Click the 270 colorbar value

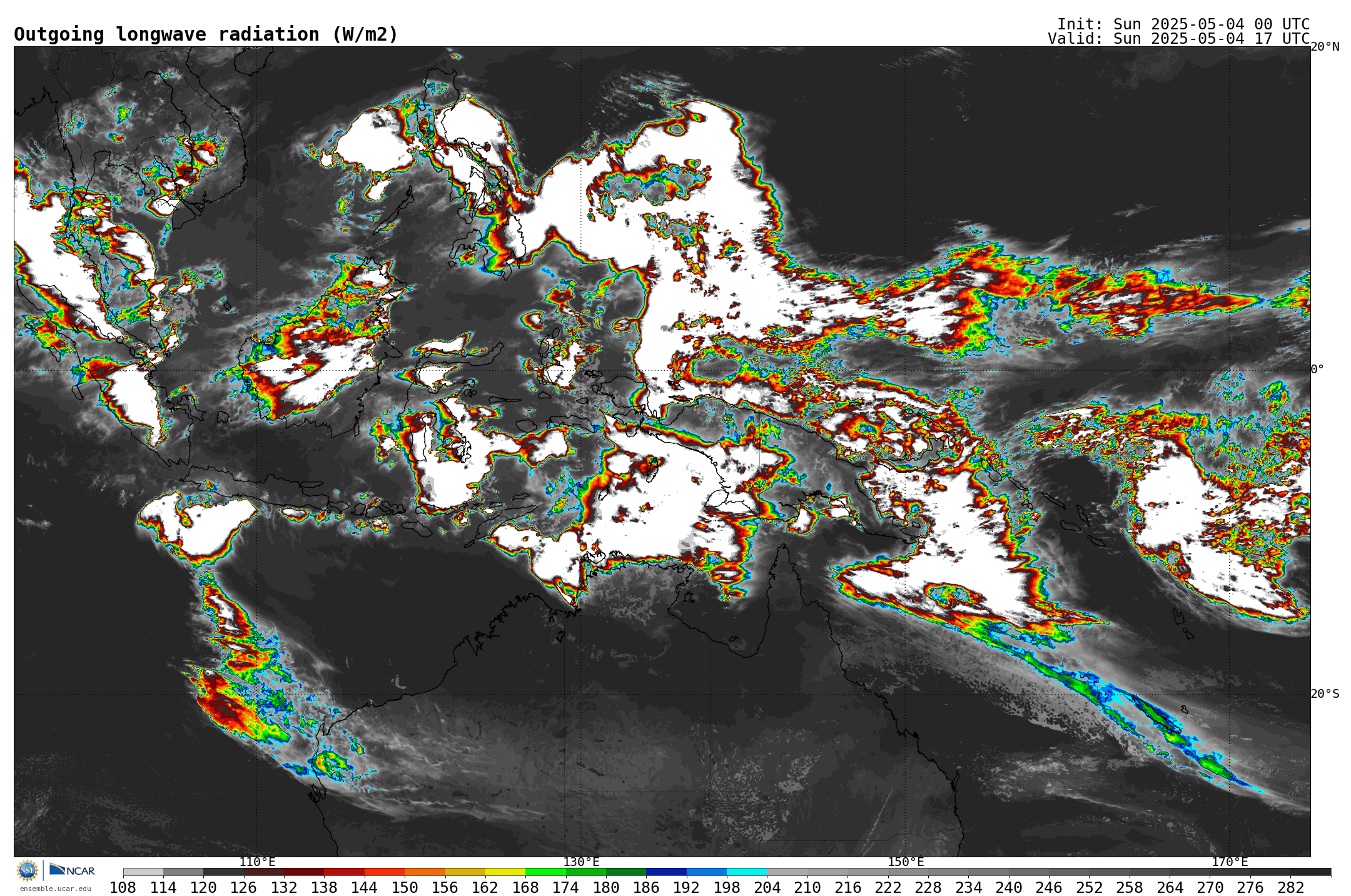click(x=1210, y=888)
